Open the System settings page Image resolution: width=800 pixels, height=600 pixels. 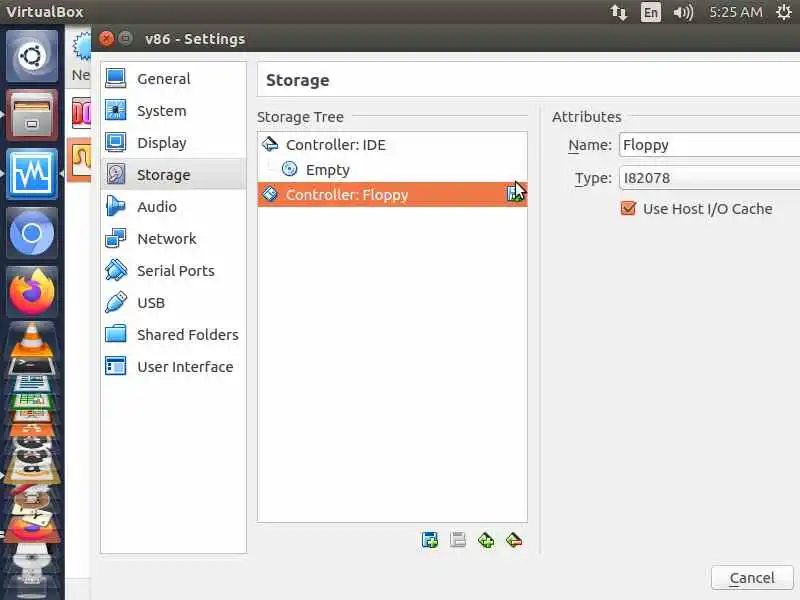173,111
